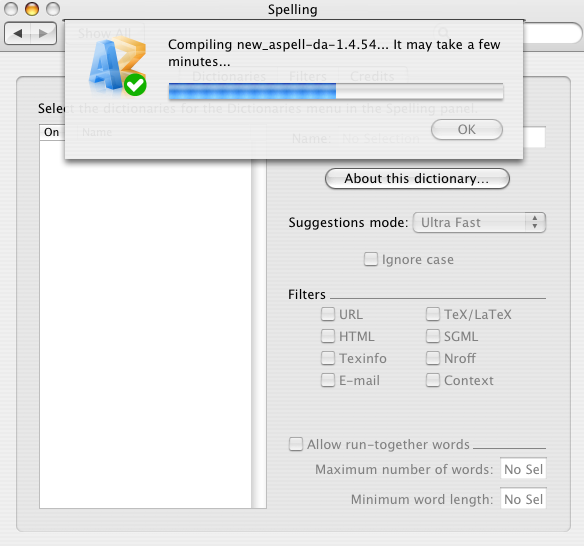Click the back navigation arrow

point(18,34)
